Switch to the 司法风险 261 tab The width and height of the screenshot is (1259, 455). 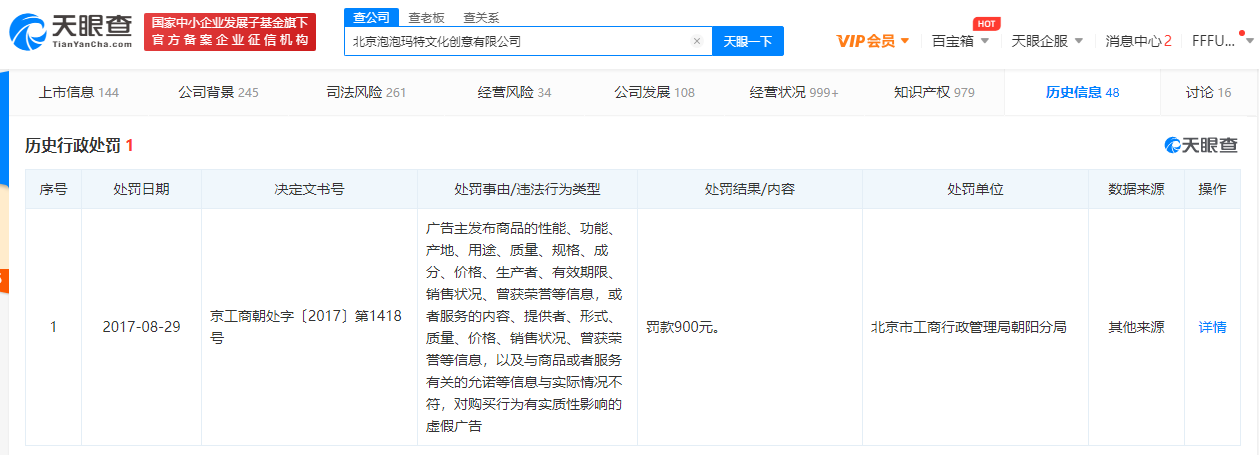click(366, 92)
